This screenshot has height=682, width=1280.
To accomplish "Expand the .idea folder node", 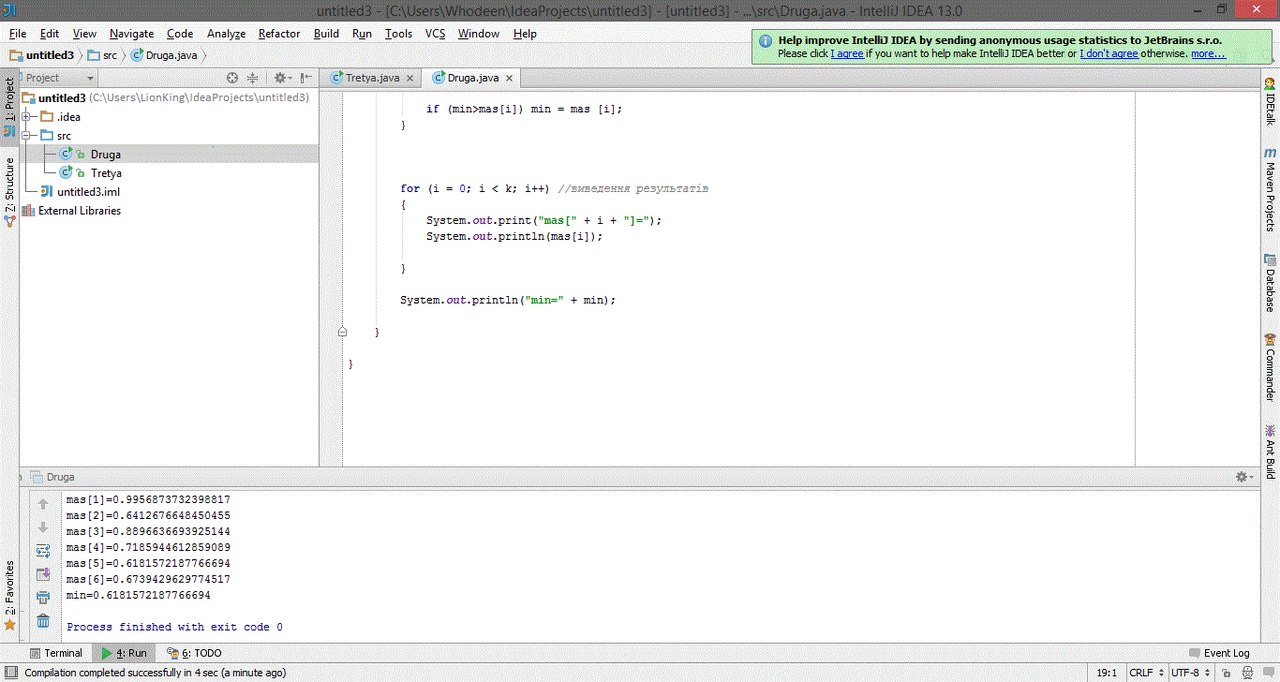I will (27, 117).
